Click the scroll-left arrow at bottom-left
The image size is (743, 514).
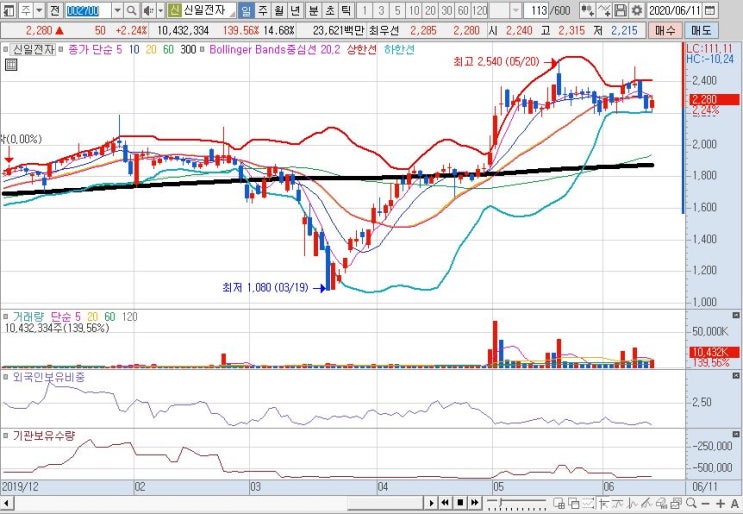tap(6, 503)
